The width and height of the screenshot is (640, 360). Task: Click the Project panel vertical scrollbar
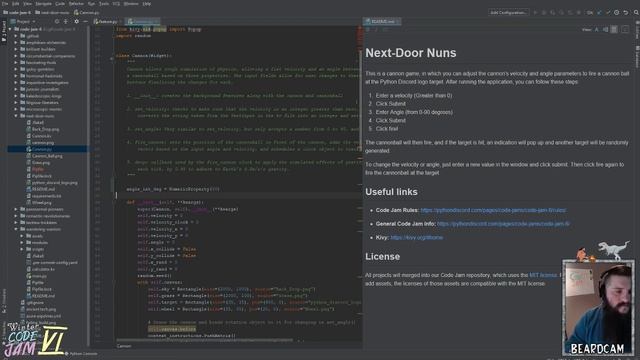click(88, 186)
